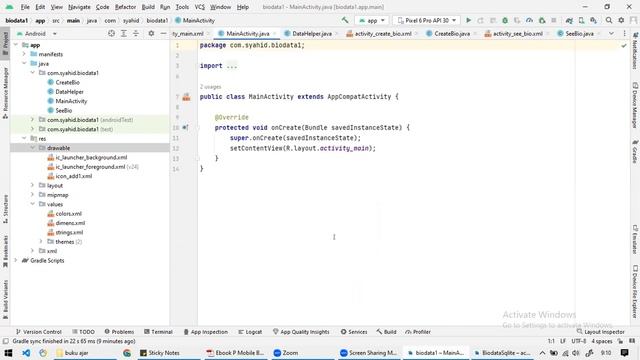Image resolution: width=640 pixels, height=360 pixels.
Task: Toggle the Device File Explorer side tab
Action: point(635,292)
